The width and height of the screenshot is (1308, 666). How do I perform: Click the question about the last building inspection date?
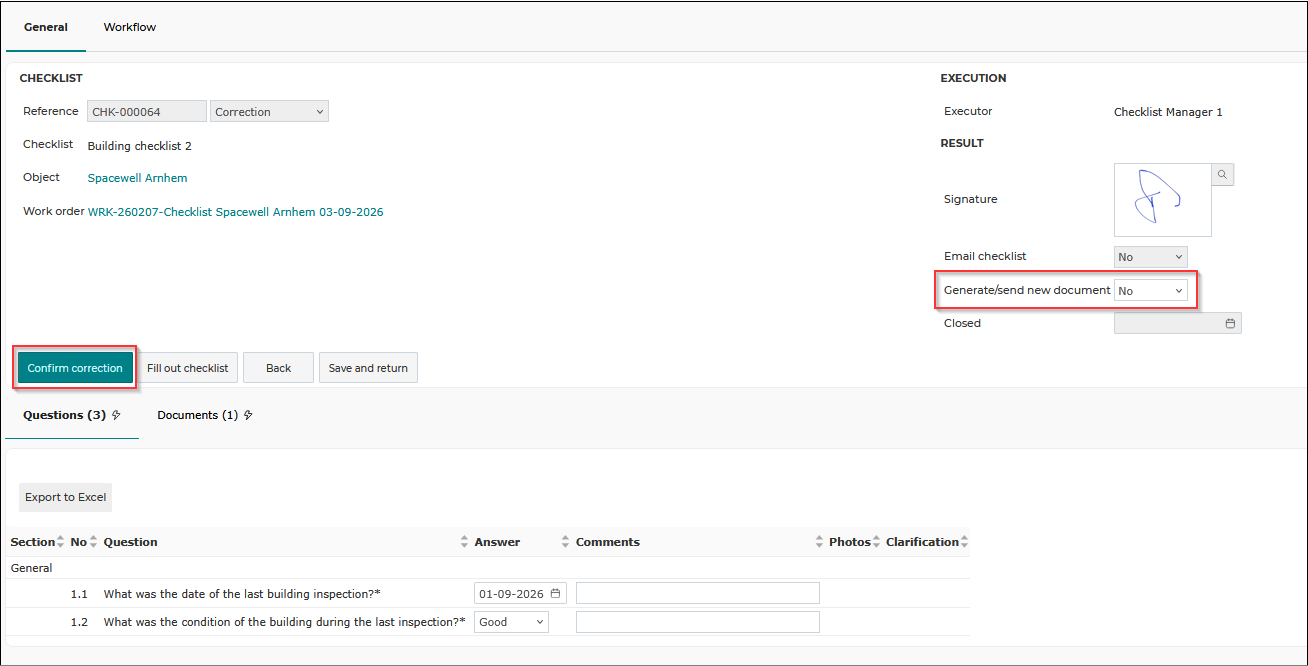[x=242, y=594]
